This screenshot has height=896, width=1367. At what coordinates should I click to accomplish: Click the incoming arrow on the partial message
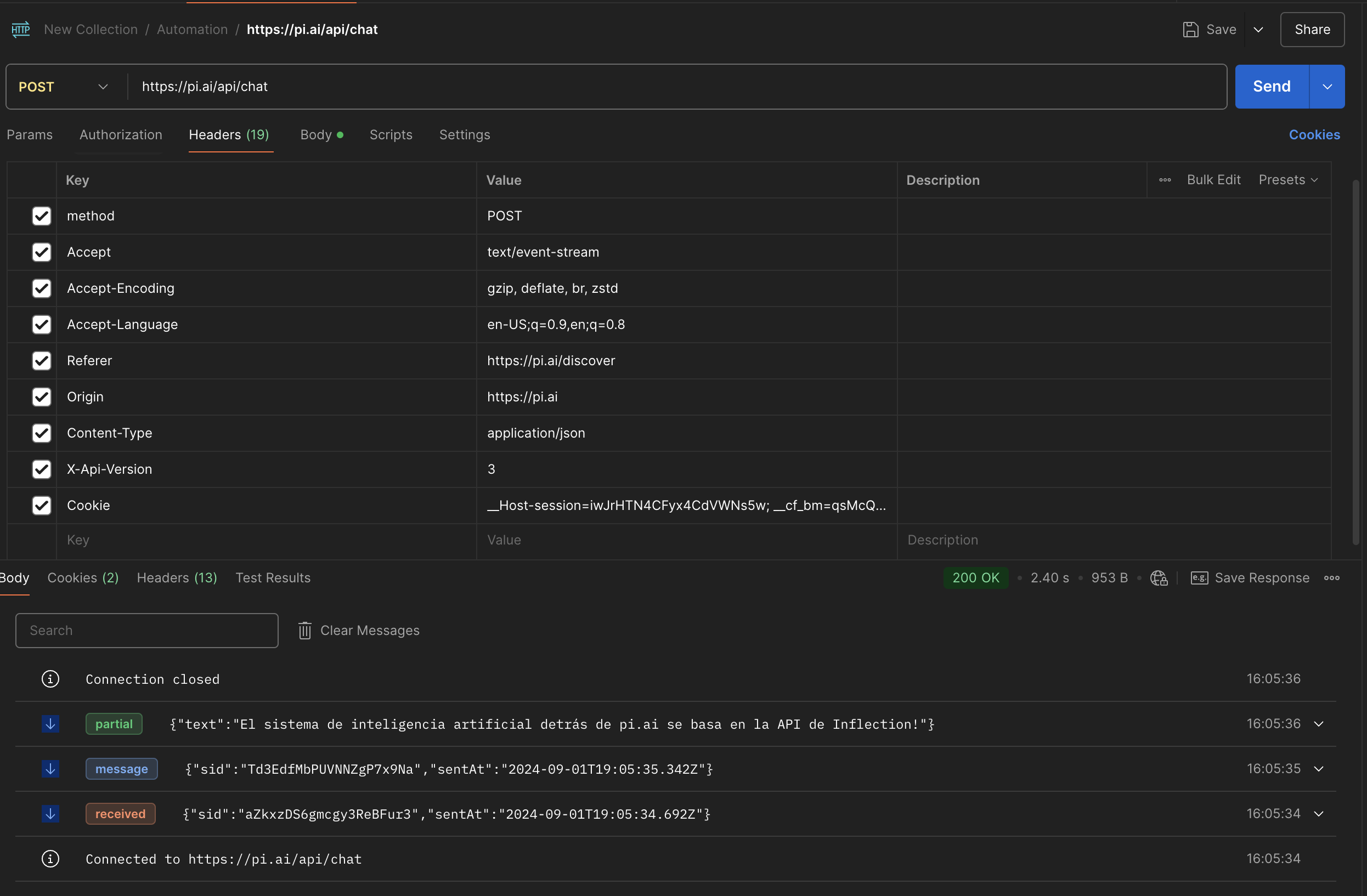(x=50, y=724)
